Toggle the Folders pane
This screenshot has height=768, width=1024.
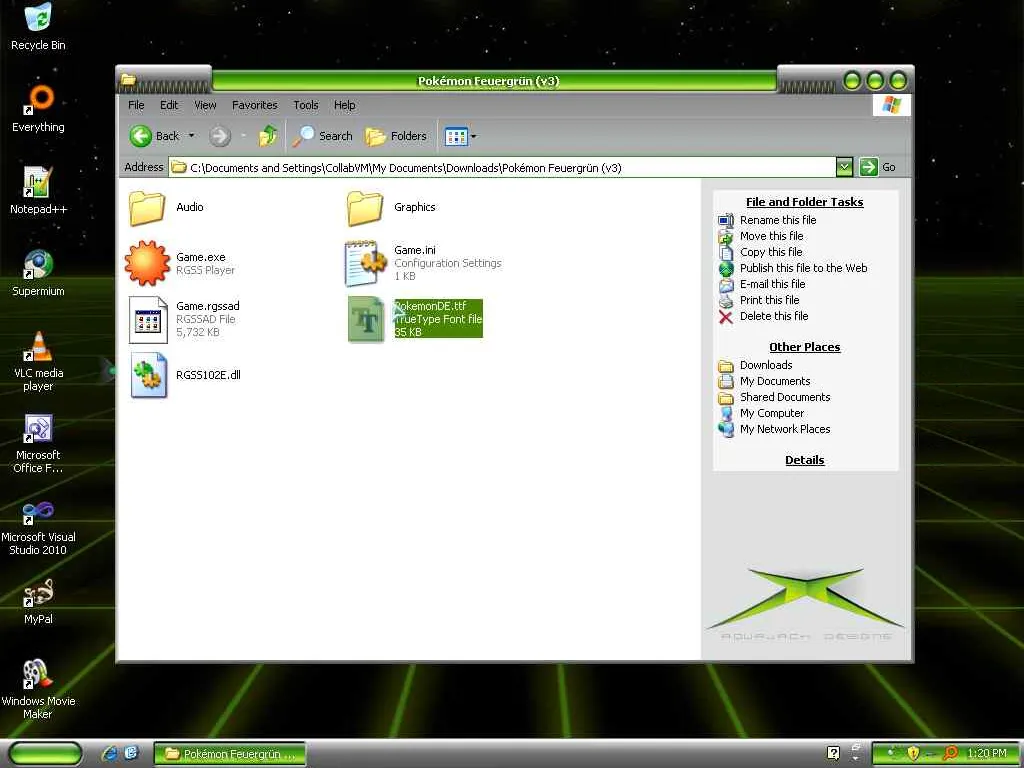(396, 136)
